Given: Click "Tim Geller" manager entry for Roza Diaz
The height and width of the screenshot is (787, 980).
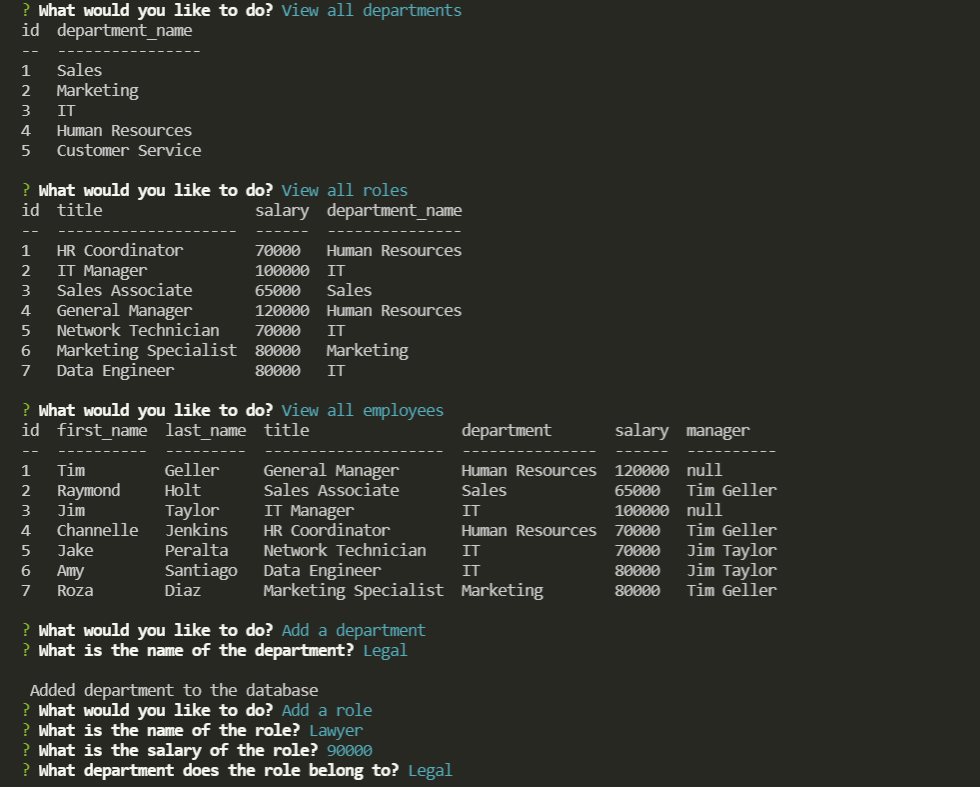Looking at the screenshot, I should pos(731,590).
